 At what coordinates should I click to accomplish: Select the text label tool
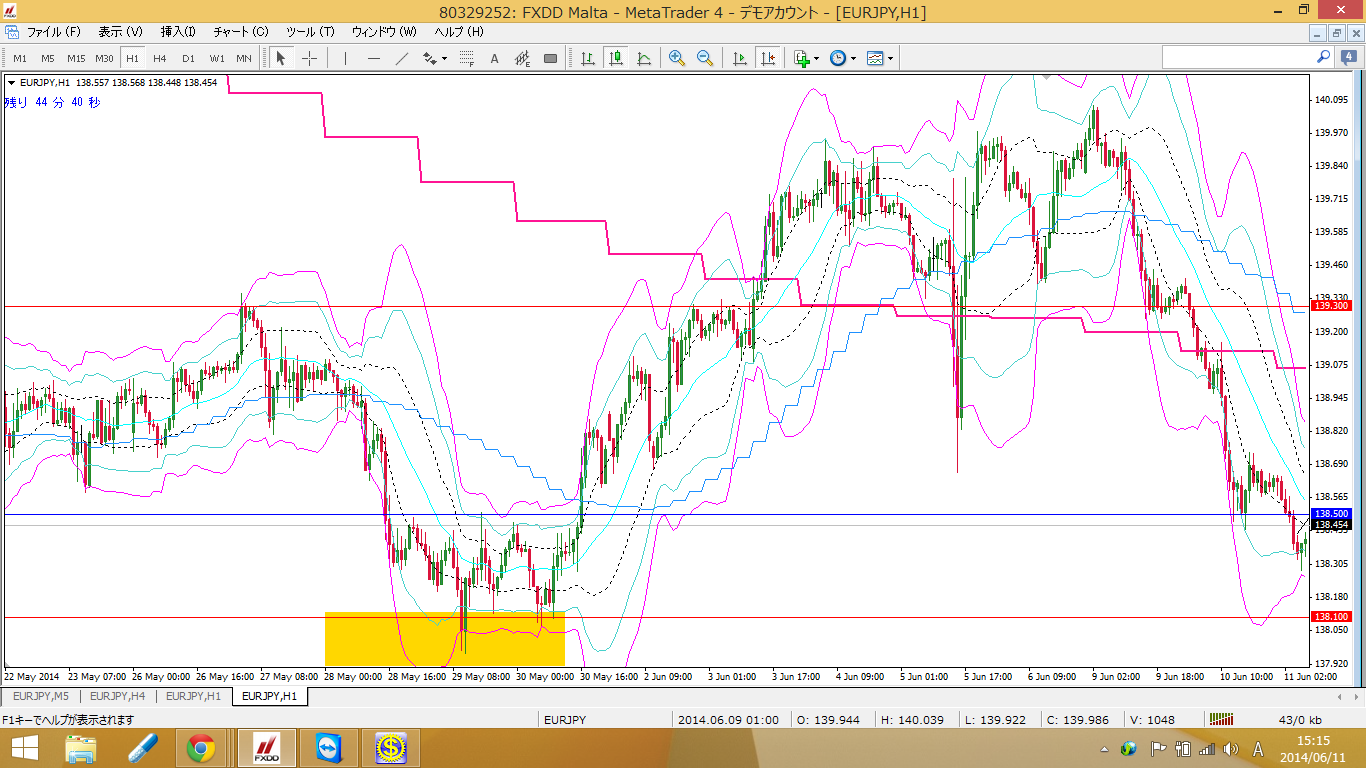494,58
